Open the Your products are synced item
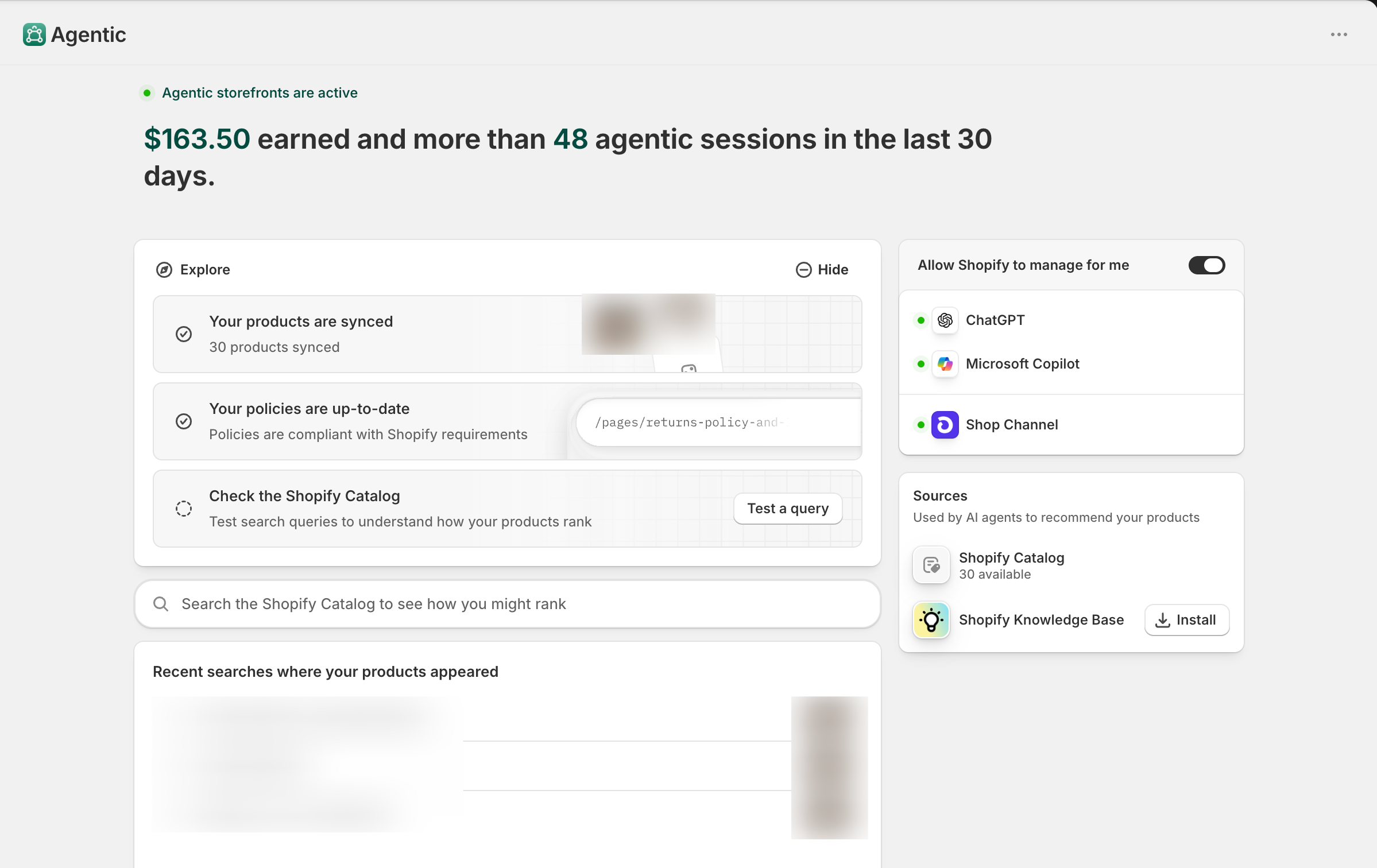1377x868 pixels. coord(507,334)
